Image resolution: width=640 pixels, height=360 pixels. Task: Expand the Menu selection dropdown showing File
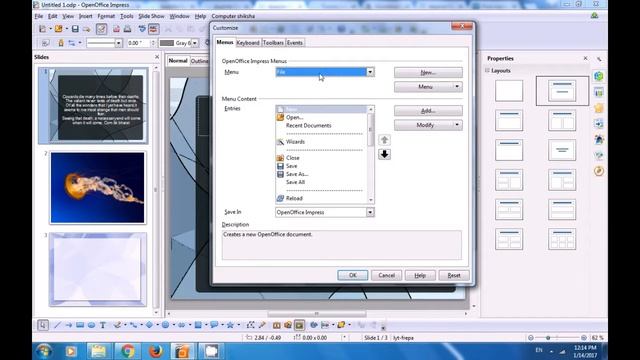[370, 72]
